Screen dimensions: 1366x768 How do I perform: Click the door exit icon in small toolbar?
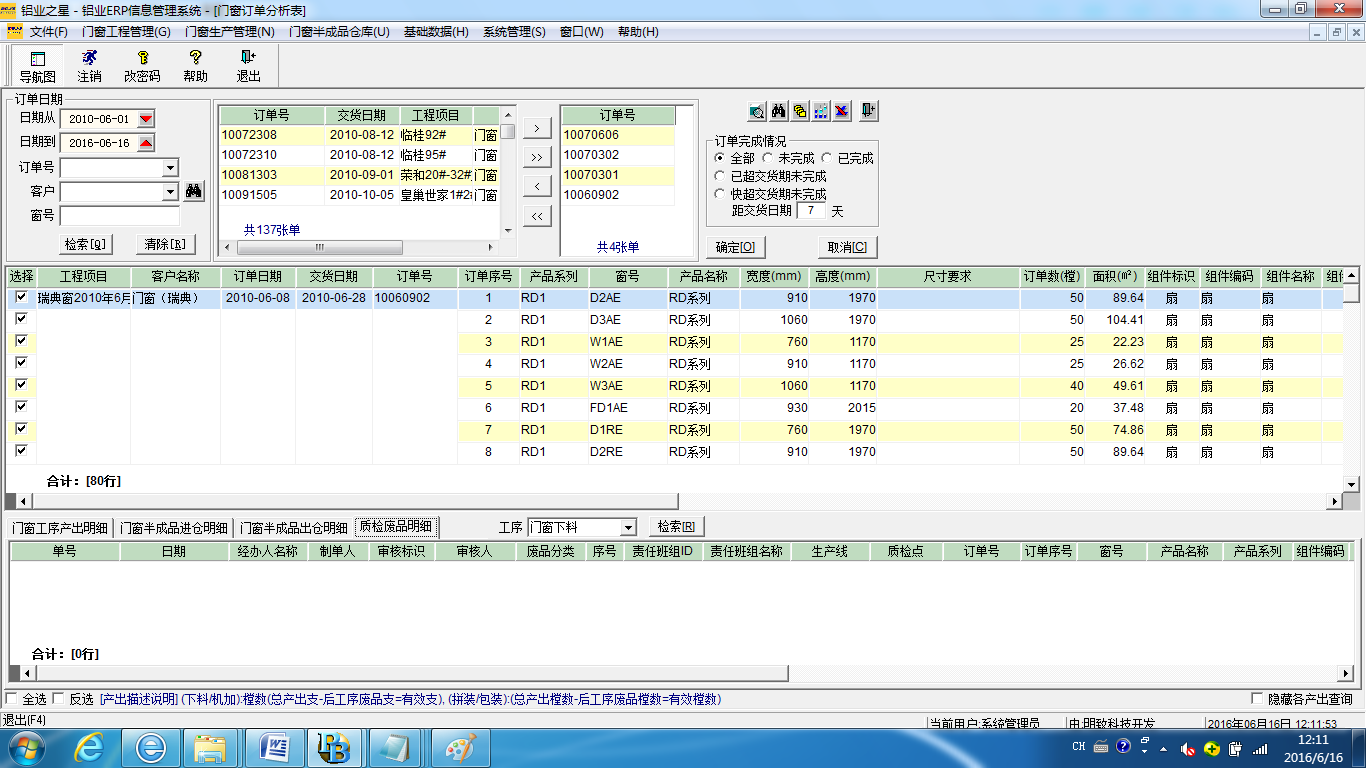click(x=869, y=111)
